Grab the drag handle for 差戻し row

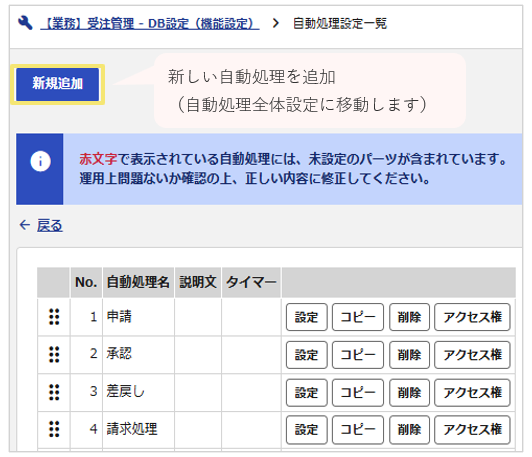coord(54,392)
